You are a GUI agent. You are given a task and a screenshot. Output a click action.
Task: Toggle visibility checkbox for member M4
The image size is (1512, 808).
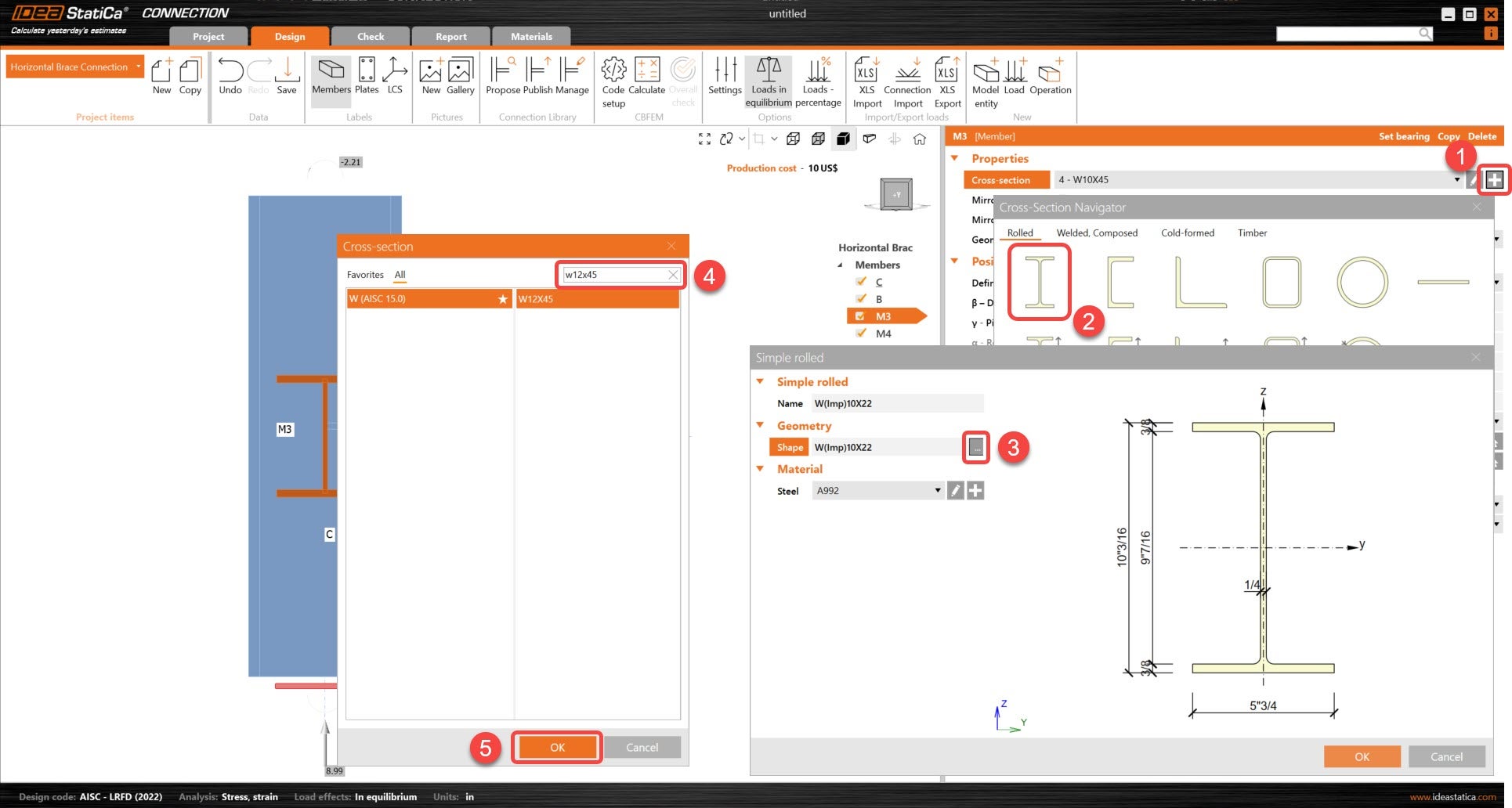pos(861,334)
